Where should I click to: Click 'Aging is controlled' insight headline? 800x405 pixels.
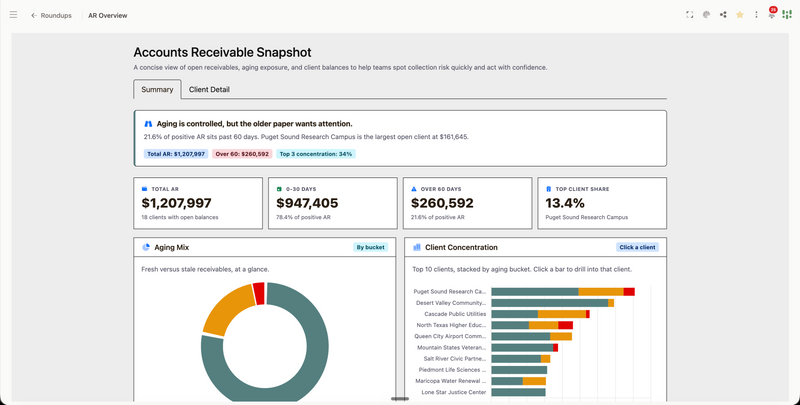254,124
